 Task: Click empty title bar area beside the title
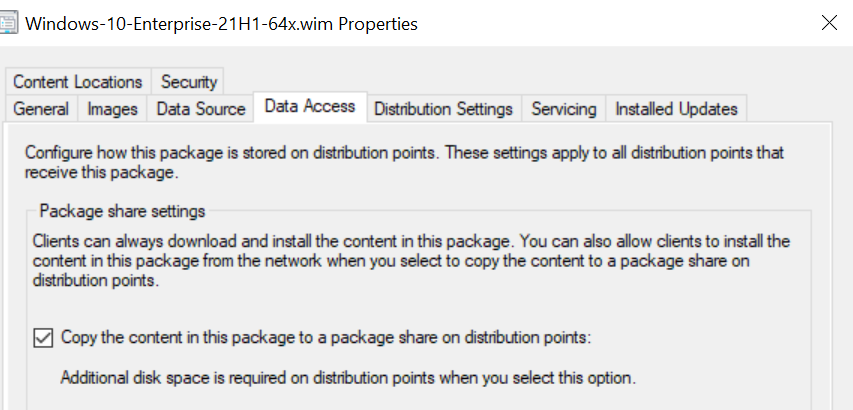[615, 23]
